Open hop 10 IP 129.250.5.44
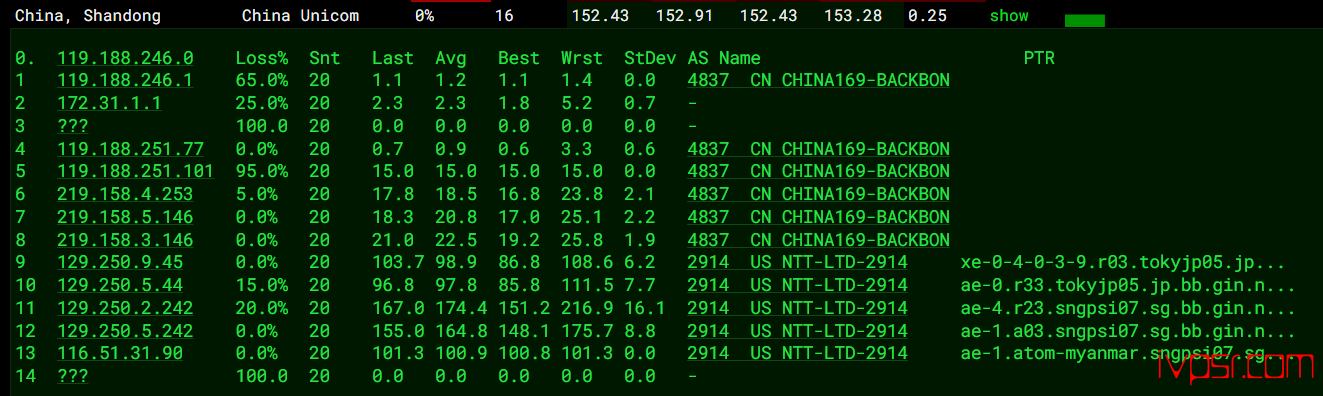The width and height of the screenshot is (1323, 396). 121,285
